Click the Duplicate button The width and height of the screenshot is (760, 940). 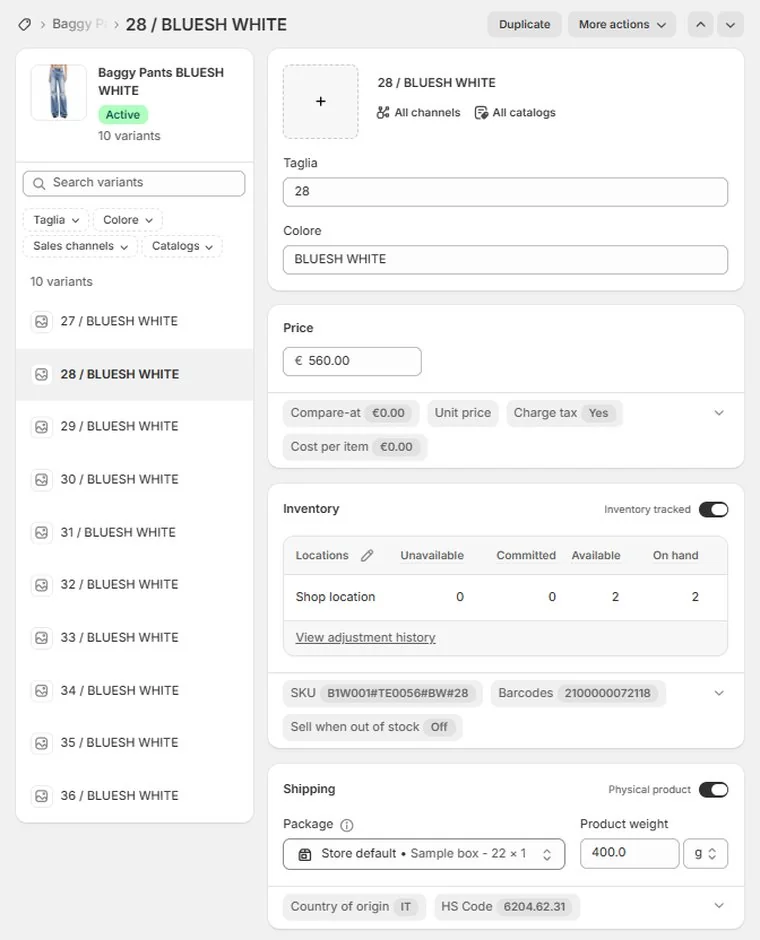coord(524,25)
